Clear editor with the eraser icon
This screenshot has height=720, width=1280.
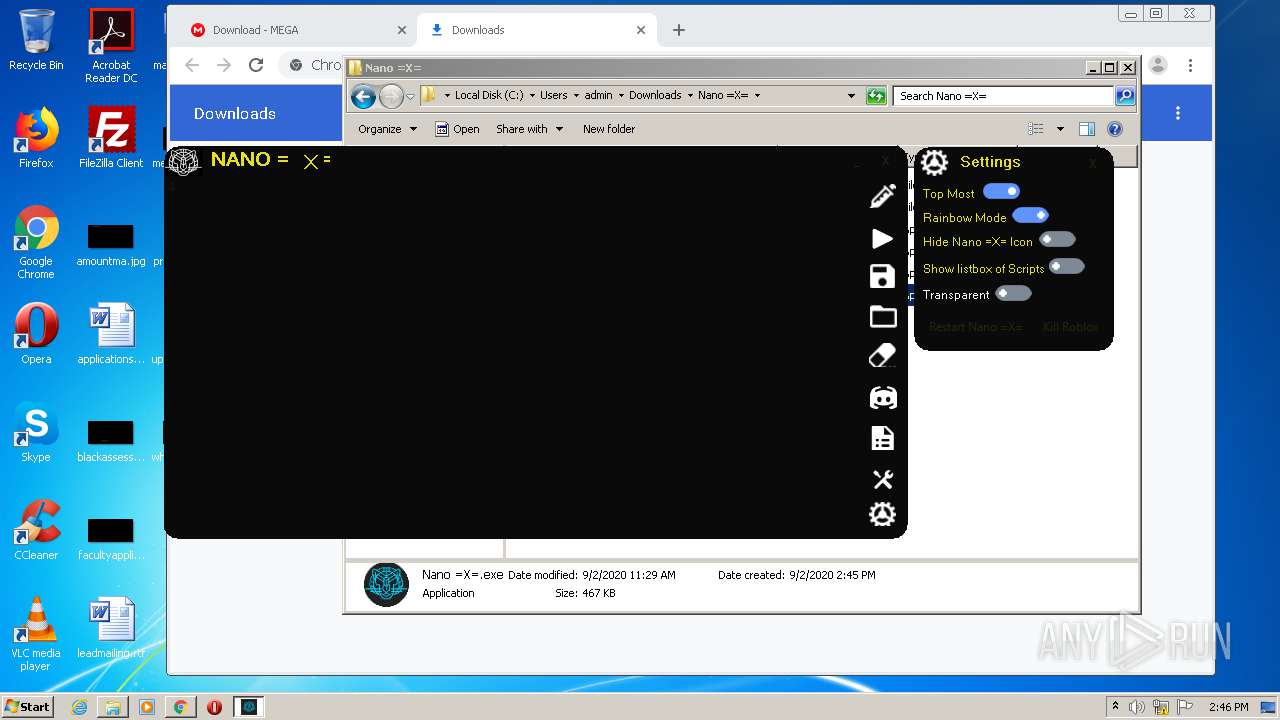(883, 356)
